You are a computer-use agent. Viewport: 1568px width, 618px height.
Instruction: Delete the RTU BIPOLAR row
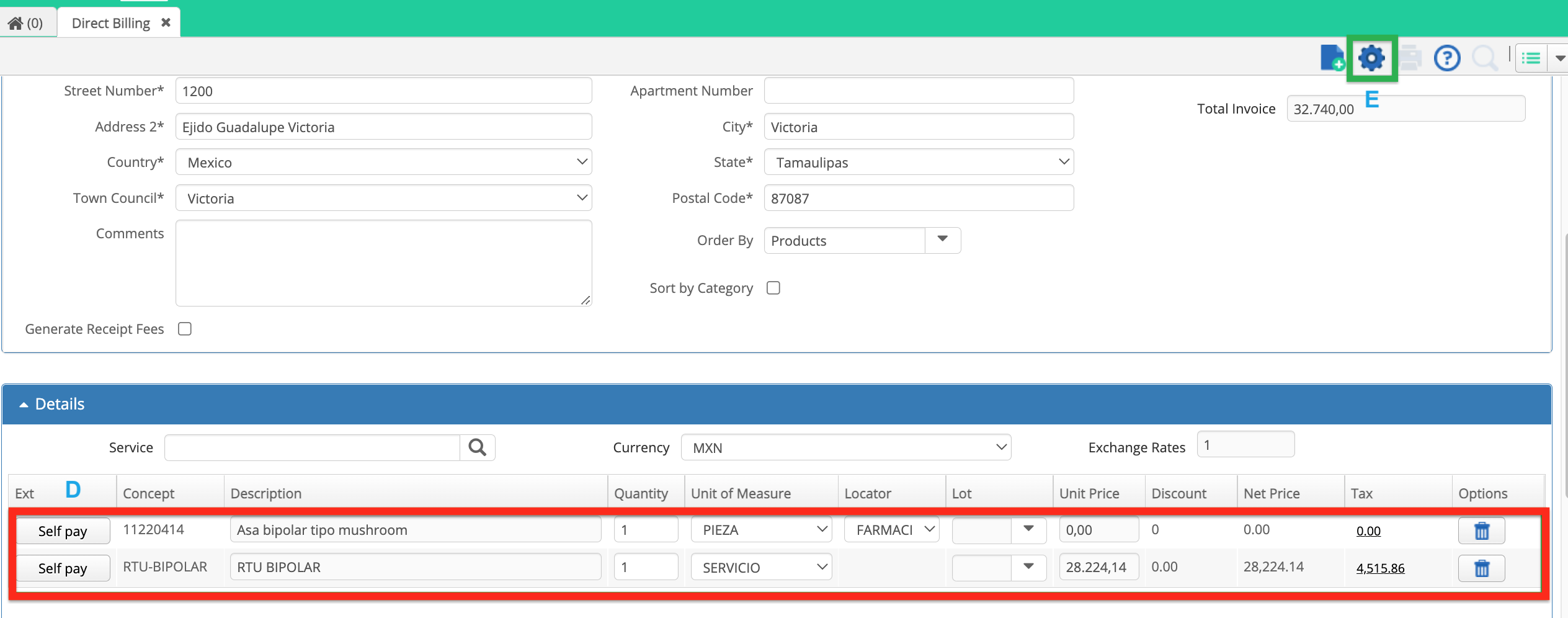click(x=1481, y=568)
